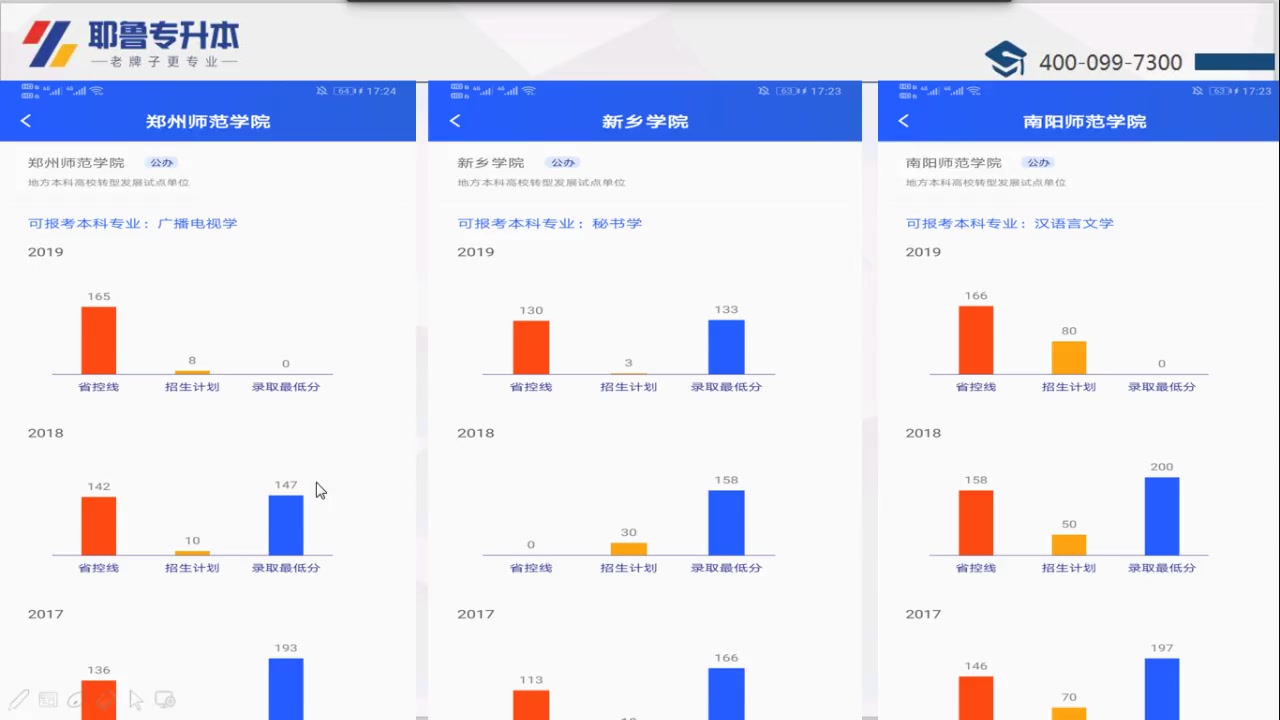The image size is (1280, 720).
Task: Click the 耶鲁专升本 logo
Action: click(x=131, y=44)
